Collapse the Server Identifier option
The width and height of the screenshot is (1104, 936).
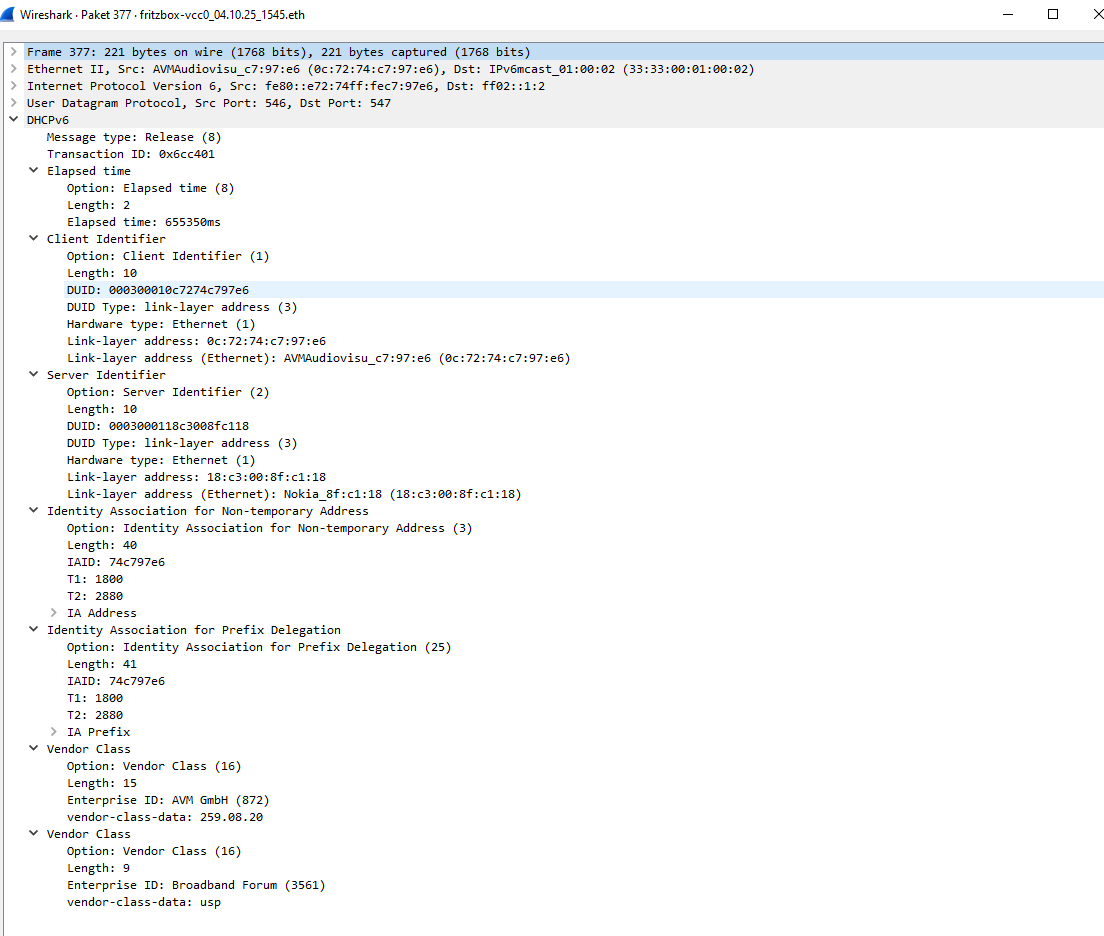(x=33, y=374)
